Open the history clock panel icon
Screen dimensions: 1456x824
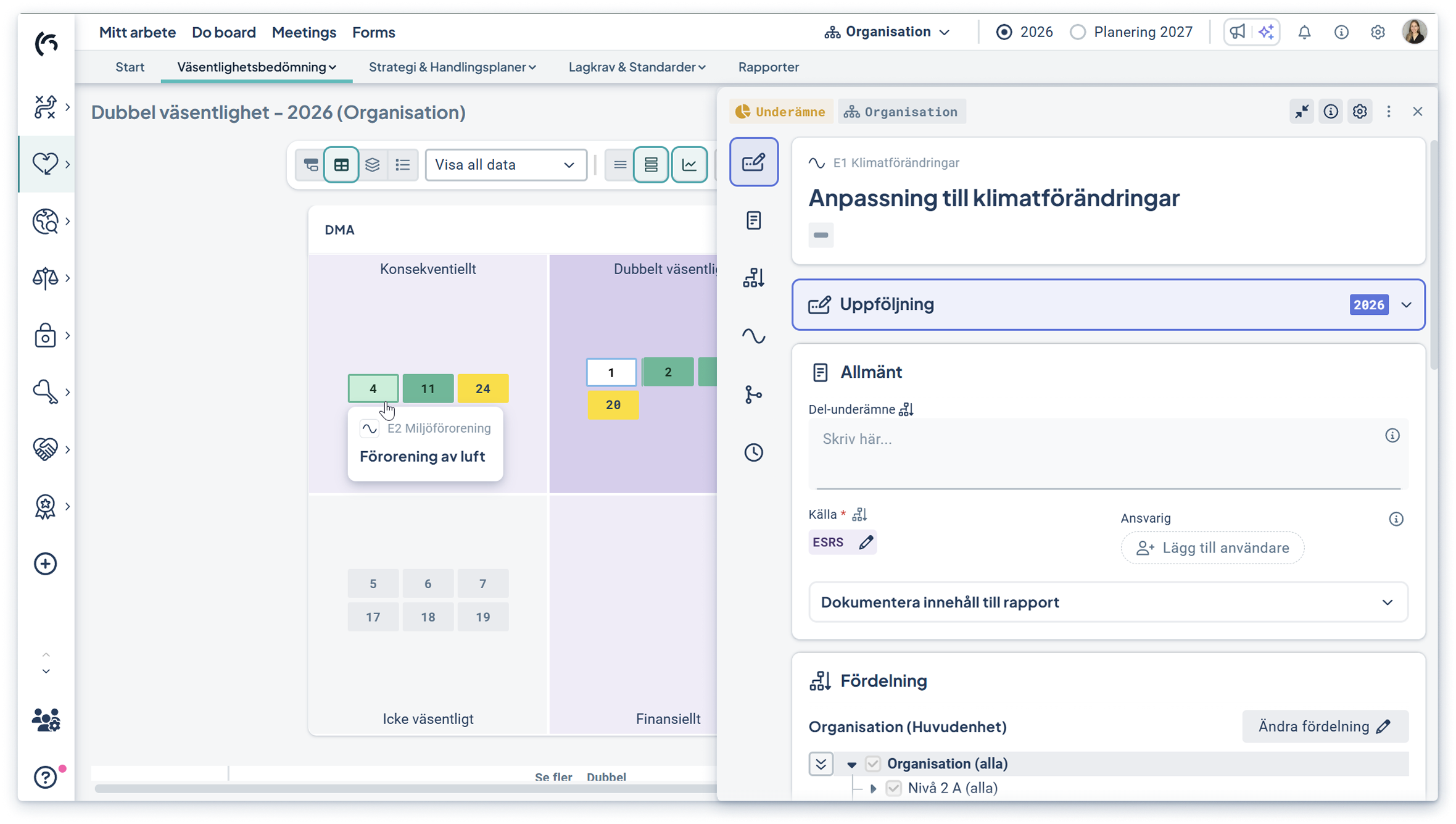(753, 452)
